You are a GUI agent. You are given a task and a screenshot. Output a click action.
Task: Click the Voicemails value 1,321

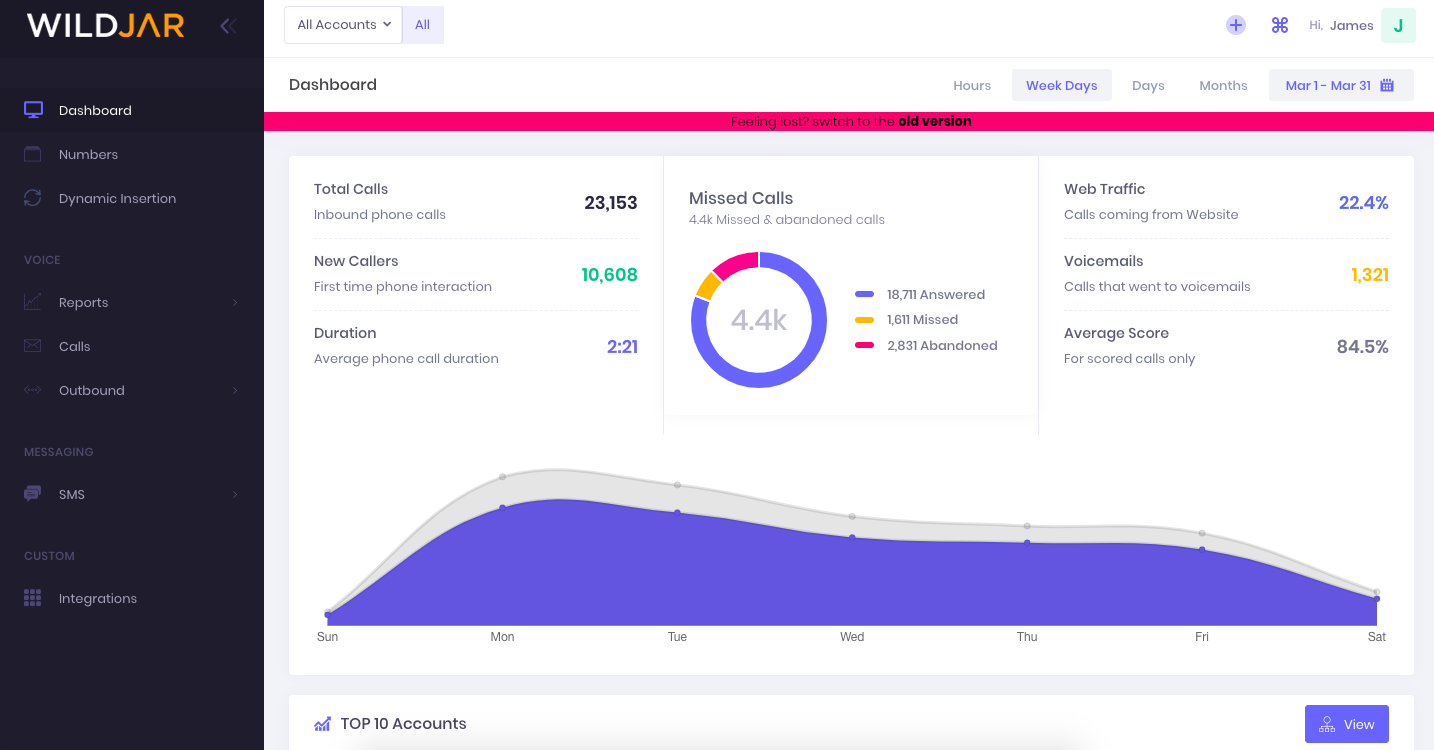1370,275
